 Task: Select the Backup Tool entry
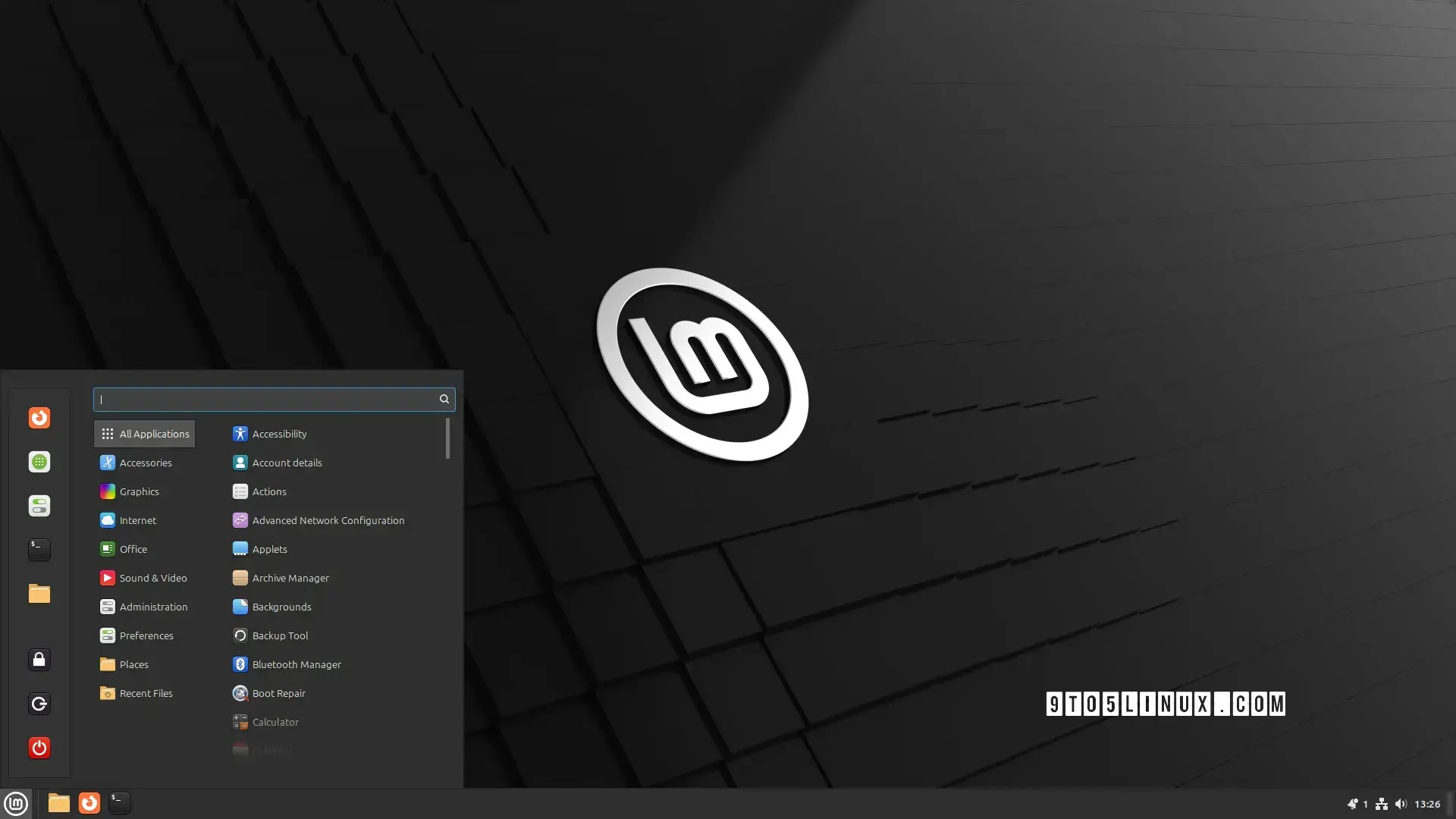coord(279,635)
